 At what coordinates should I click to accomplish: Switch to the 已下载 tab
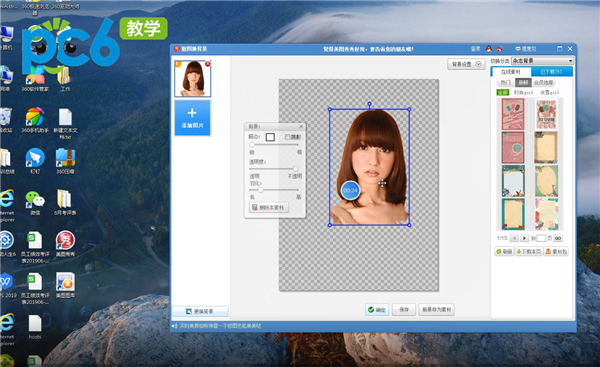click(551, 72)
